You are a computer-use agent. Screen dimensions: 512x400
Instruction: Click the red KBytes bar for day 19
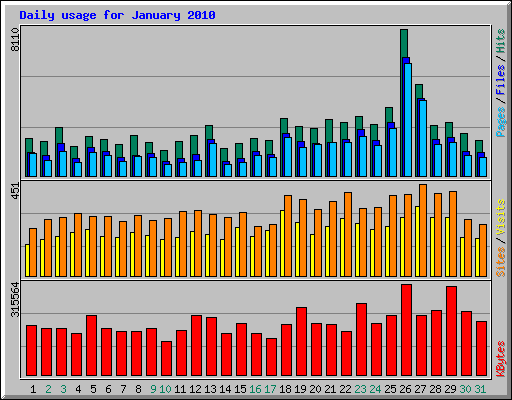[301, 342]
